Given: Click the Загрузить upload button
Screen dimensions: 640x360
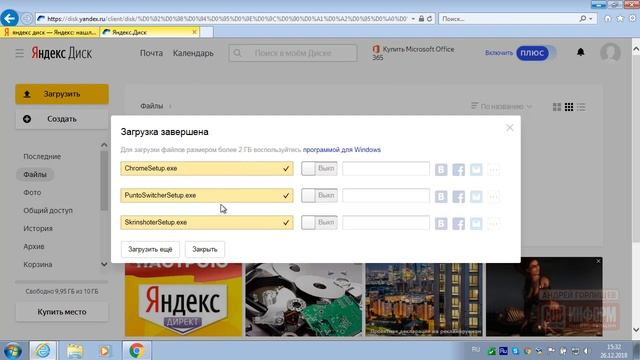Looking at the screenshot, I should (x=62, y=94).
